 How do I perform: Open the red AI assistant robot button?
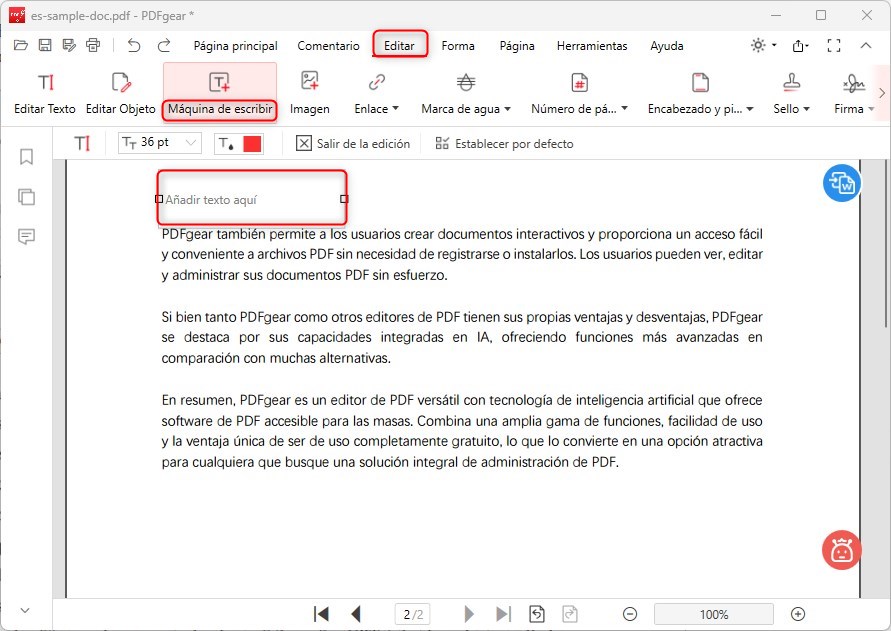point(841,550)
